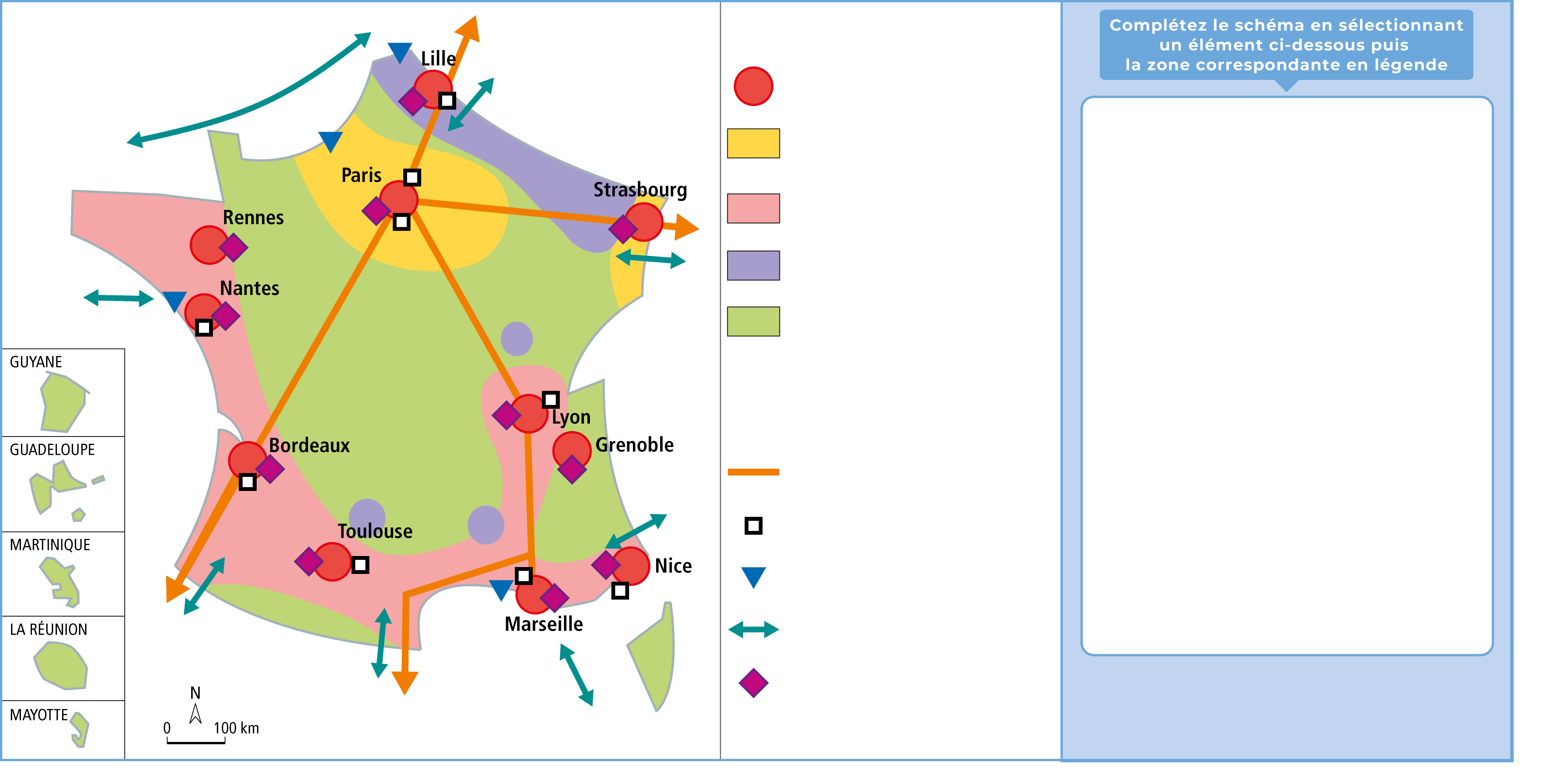Image resolution: width=1543 pixels, height=784 pixels.
Task: Click the orange line legend symbol
Action: (753, 472)
